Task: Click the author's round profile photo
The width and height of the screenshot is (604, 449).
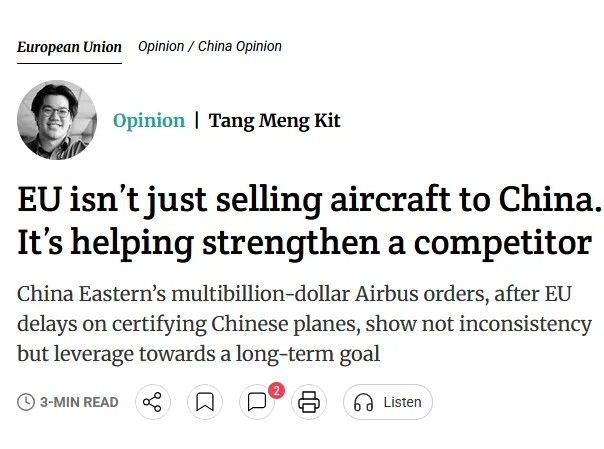Action: 57,120
